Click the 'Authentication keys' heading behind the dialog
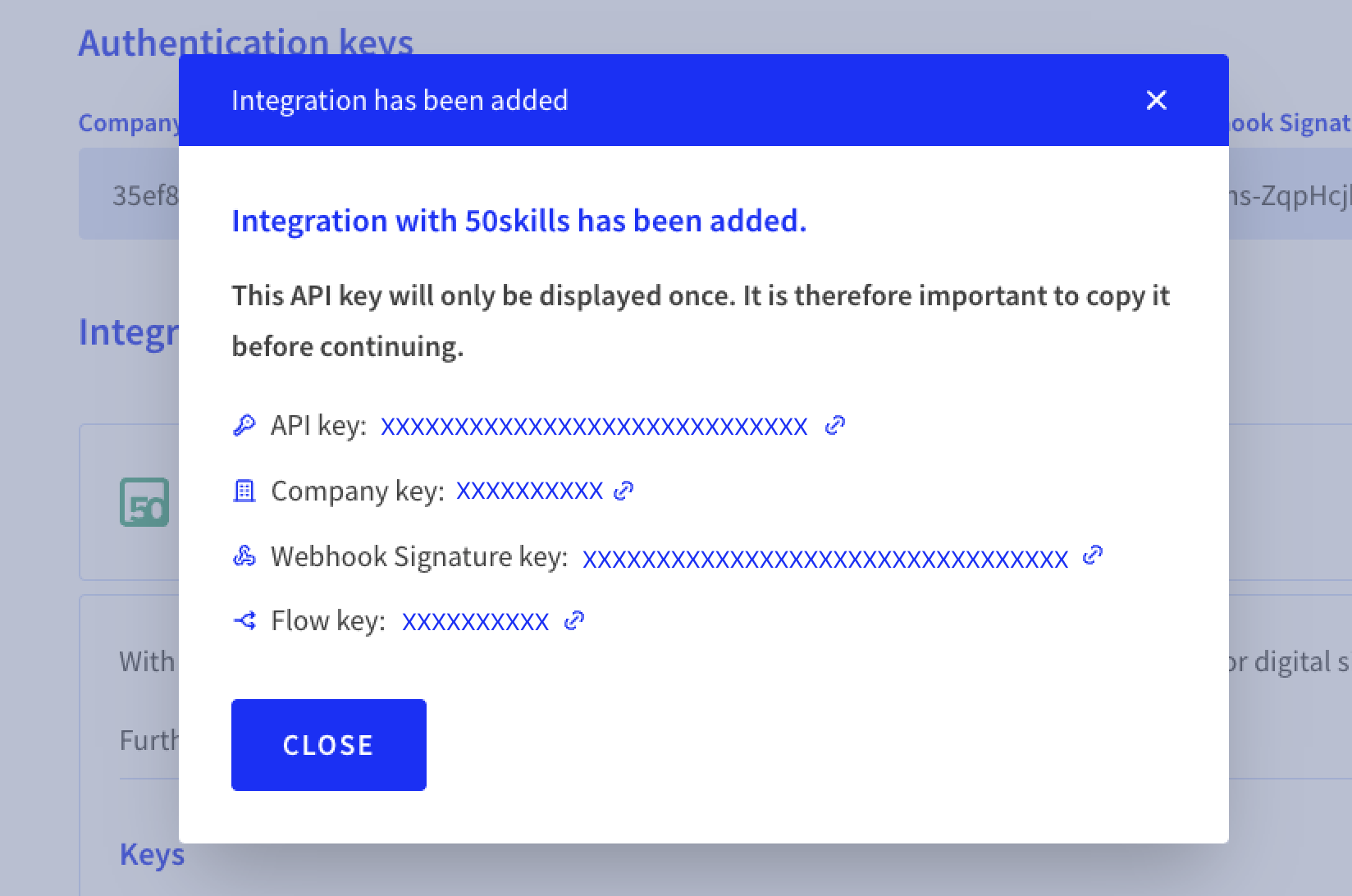The image size is (1352, 896). pos(245,41)
